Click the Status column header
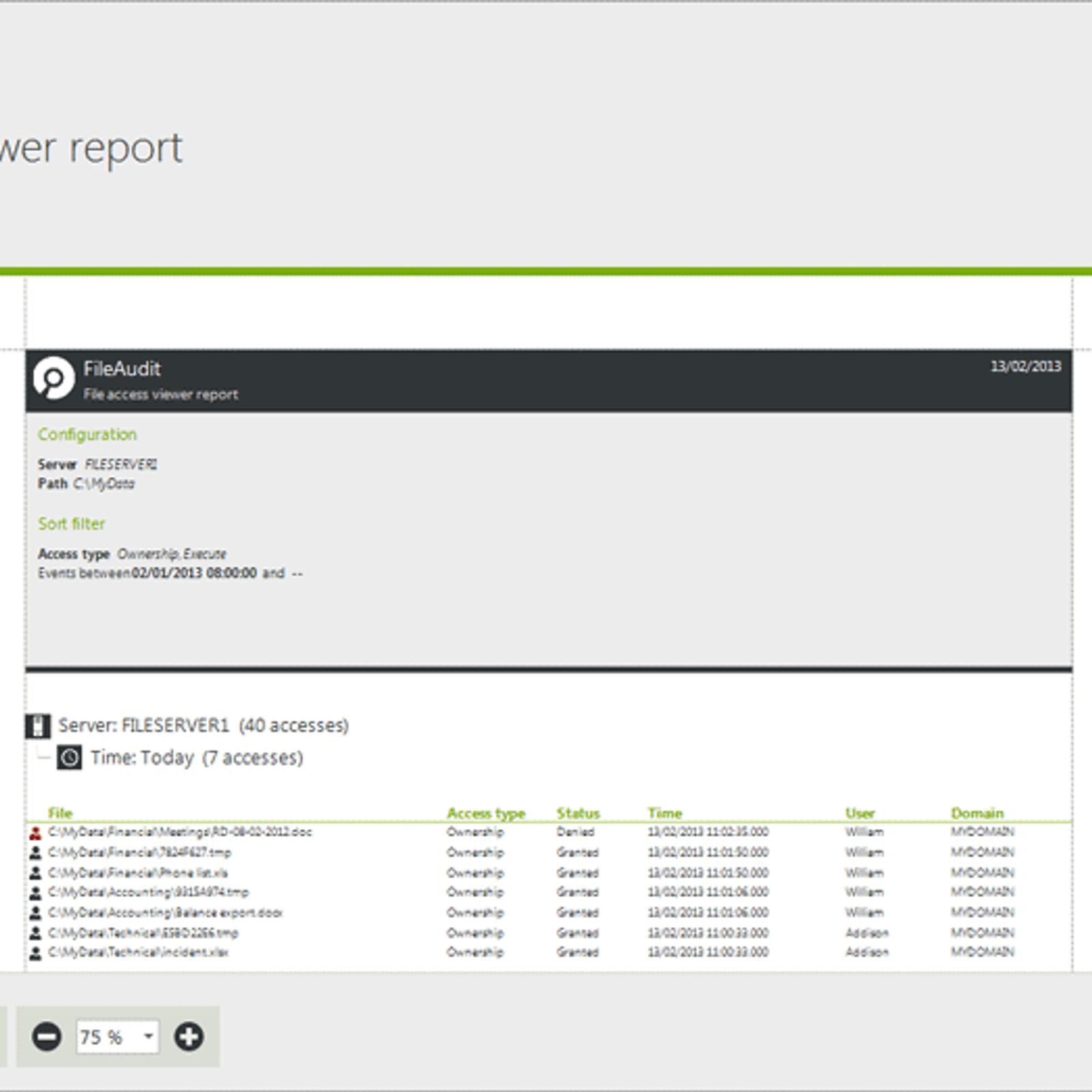This screenshot has height=1092, width=1092. [578, 813]
